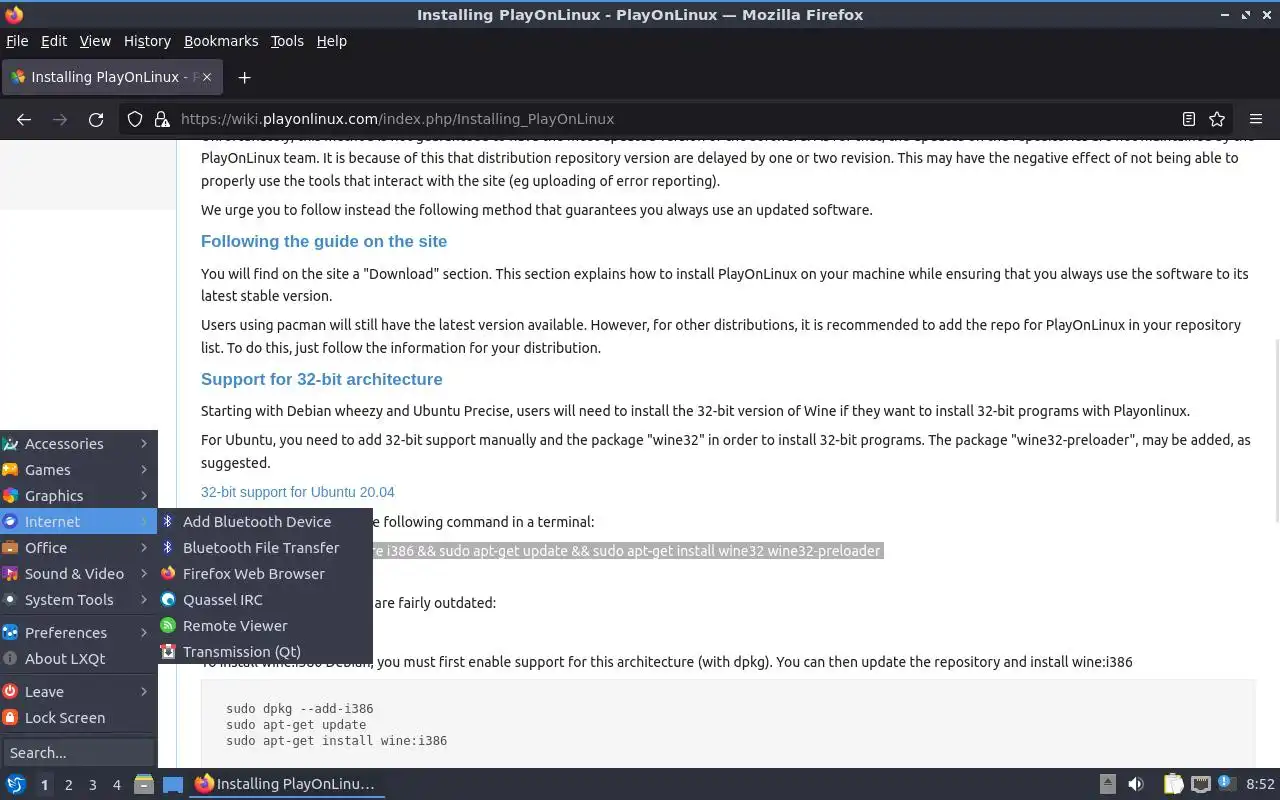
Task: Reload the current page
Action: (96, 119)
